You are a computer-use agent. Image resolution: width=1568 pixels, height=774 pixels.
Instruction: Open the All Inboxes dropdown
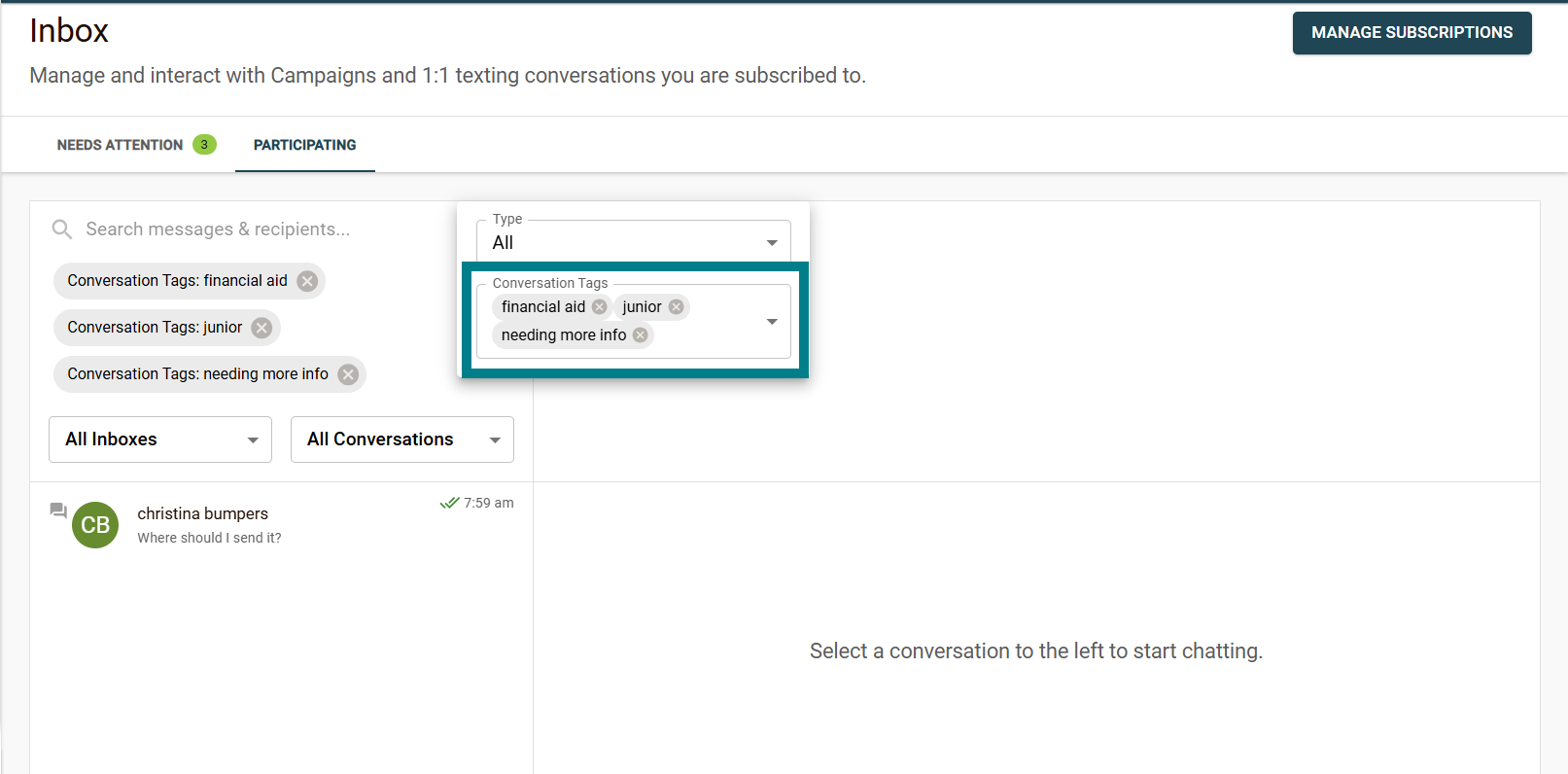point(160,440)
